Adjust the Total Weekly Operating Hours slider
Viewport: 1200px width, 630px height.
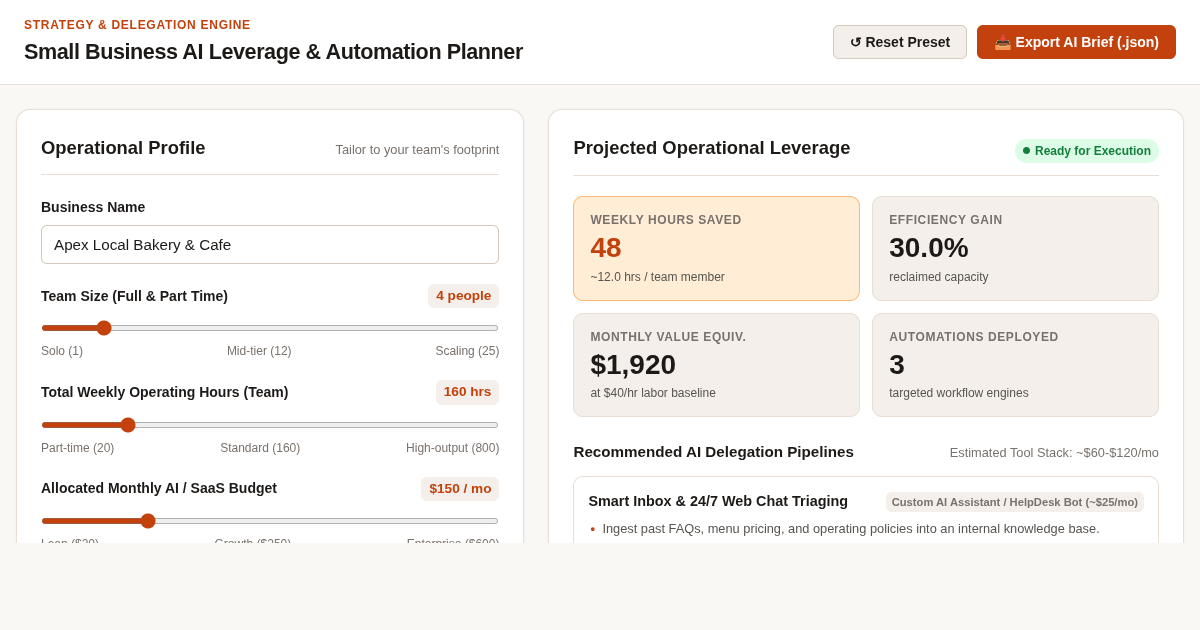point(270,425)
